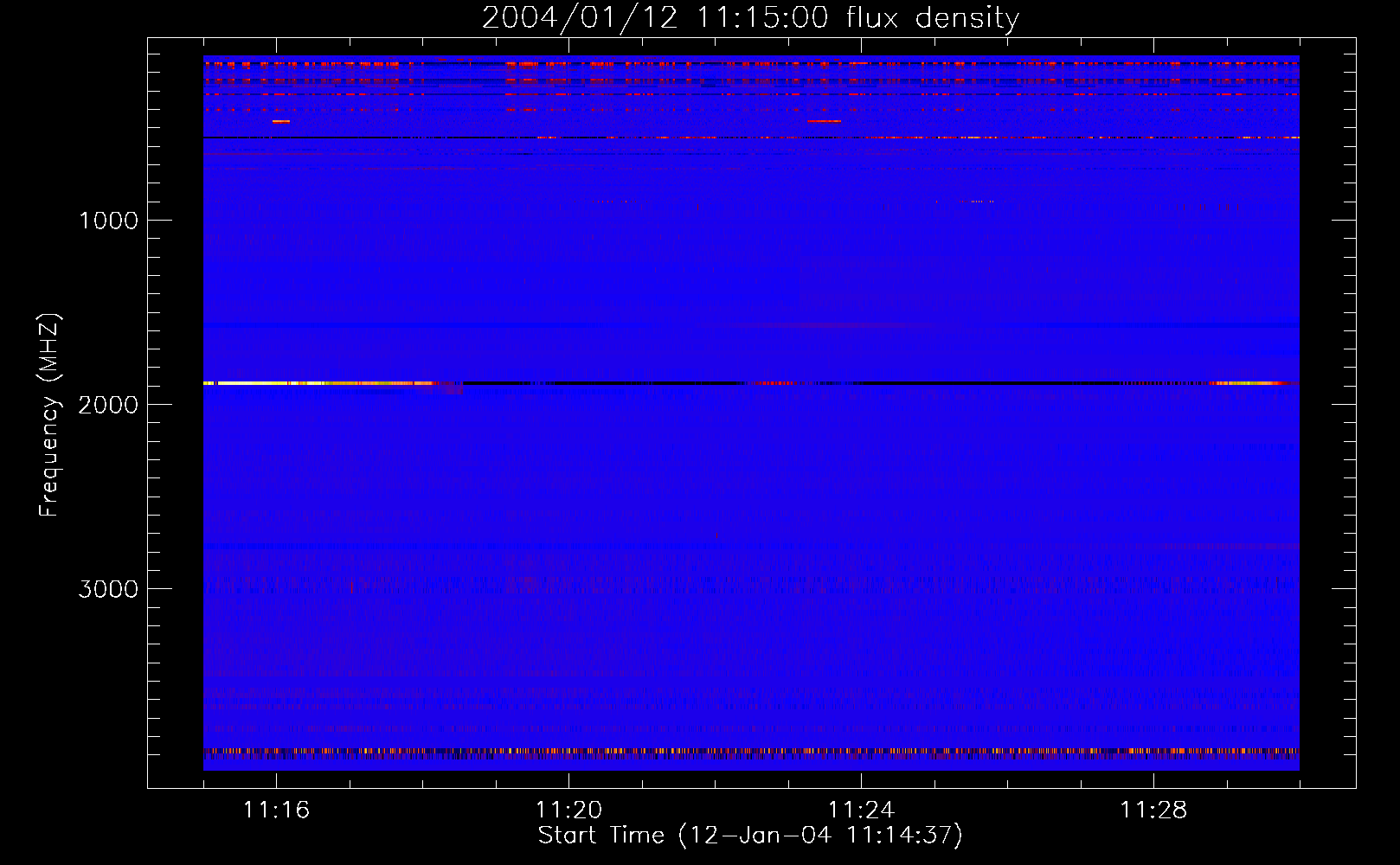The width and height of the screenshot is (1400, 865).
Task: Click the bright yellow emission band near 1900 MHz
Action: (318, 382)
